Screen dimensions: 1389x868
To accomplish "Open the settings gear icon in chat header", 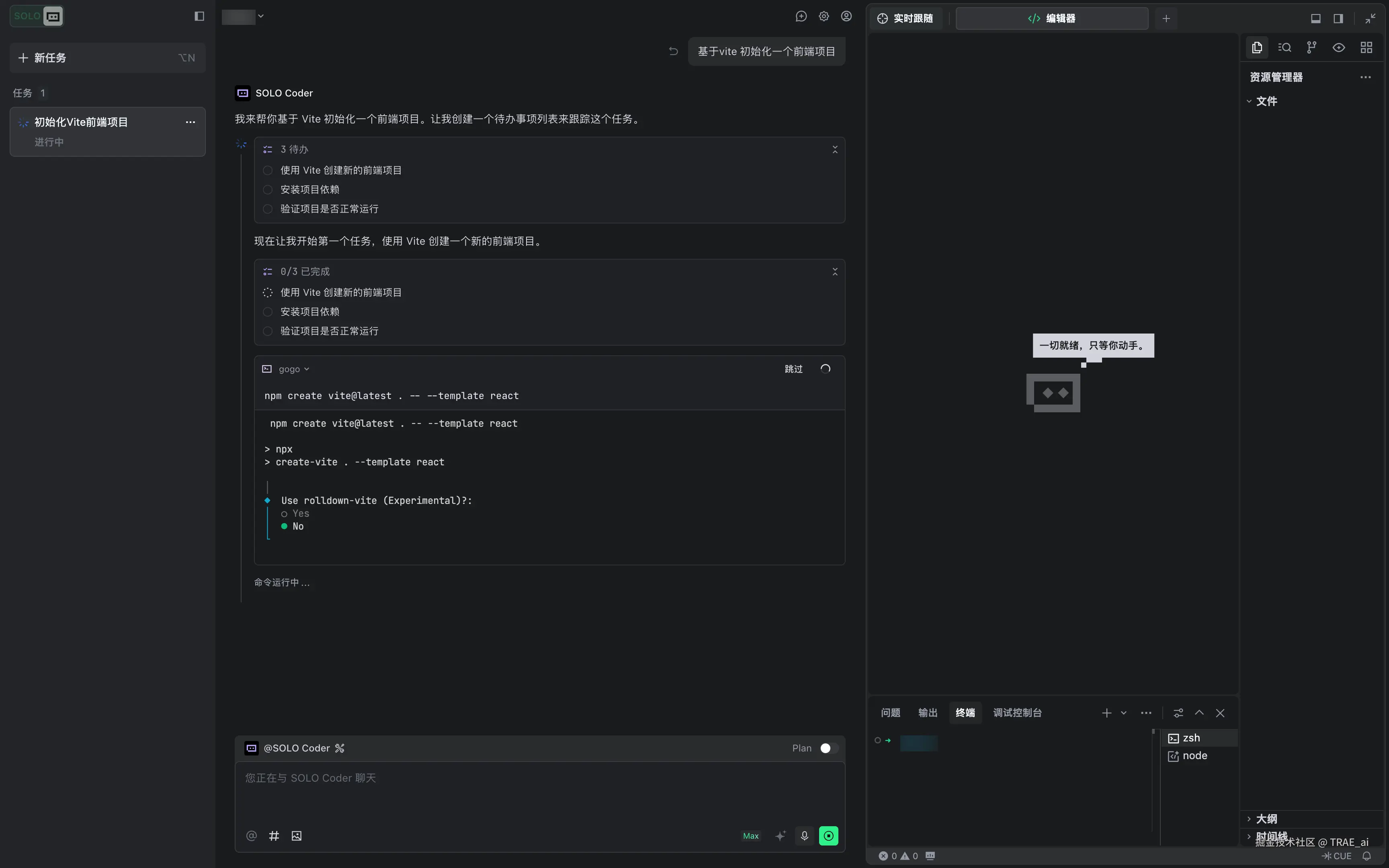I will click(824, 16).
